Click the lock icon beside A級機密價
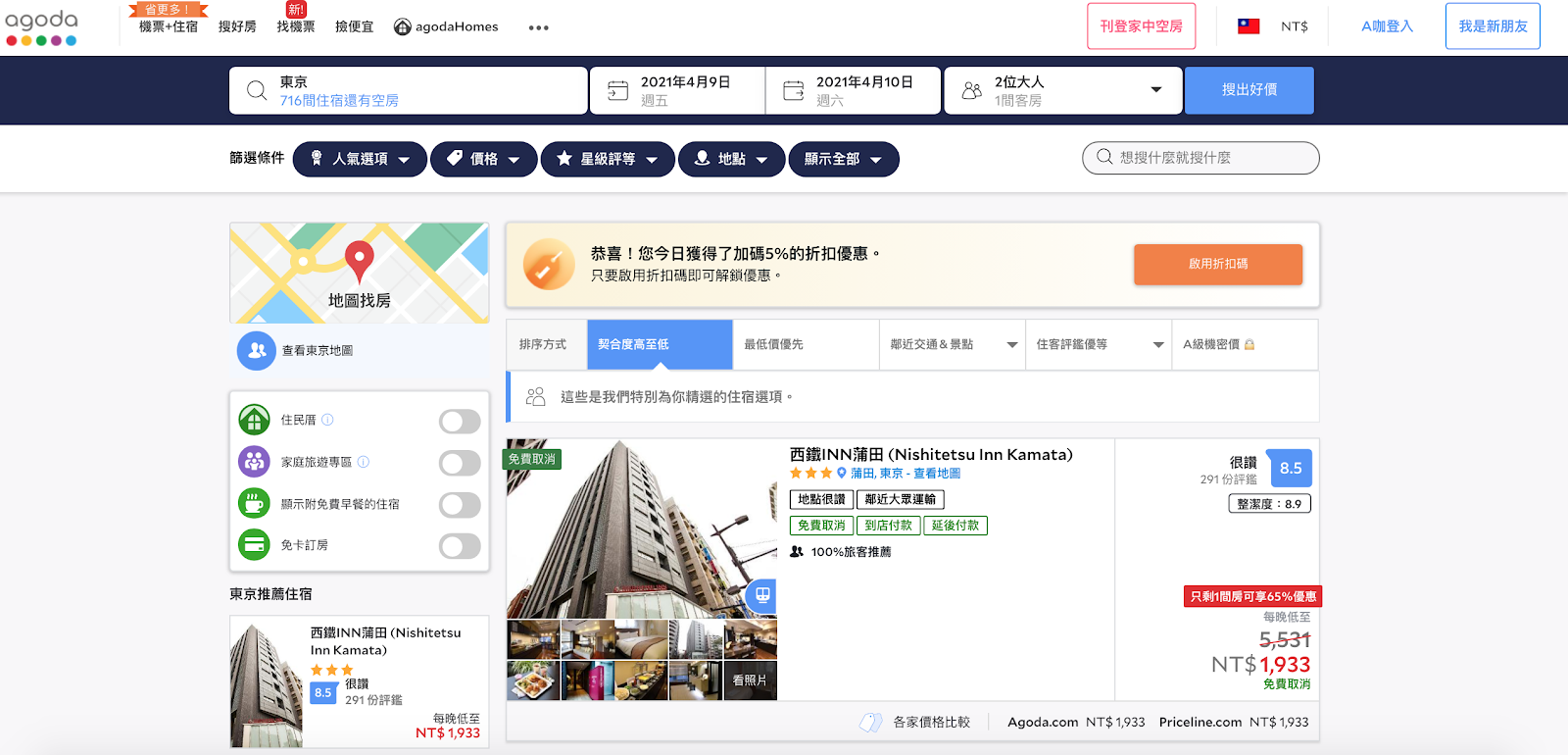 [x=1249, y=344]
